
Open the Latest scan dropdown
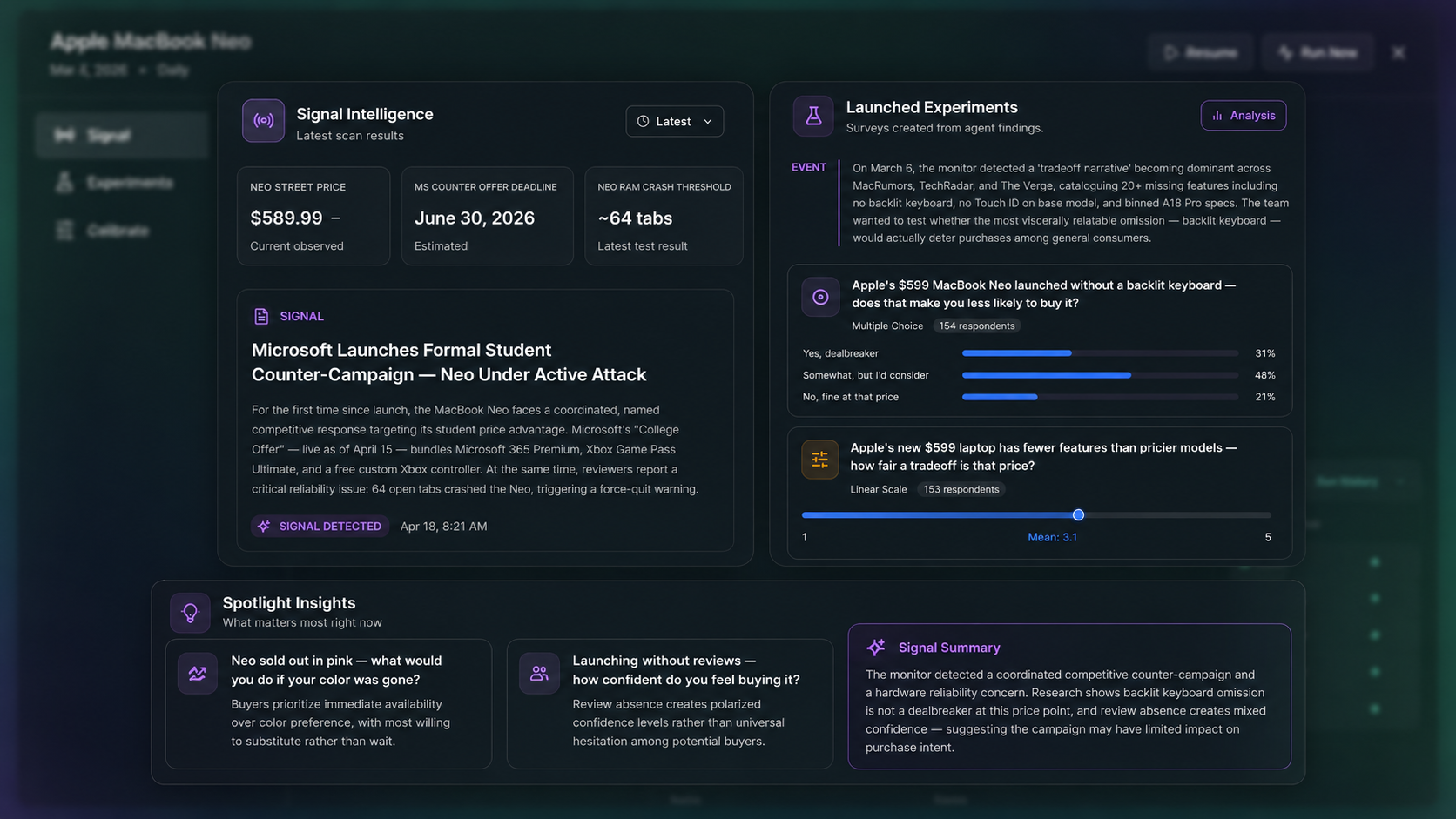click(x=675, y=122)
